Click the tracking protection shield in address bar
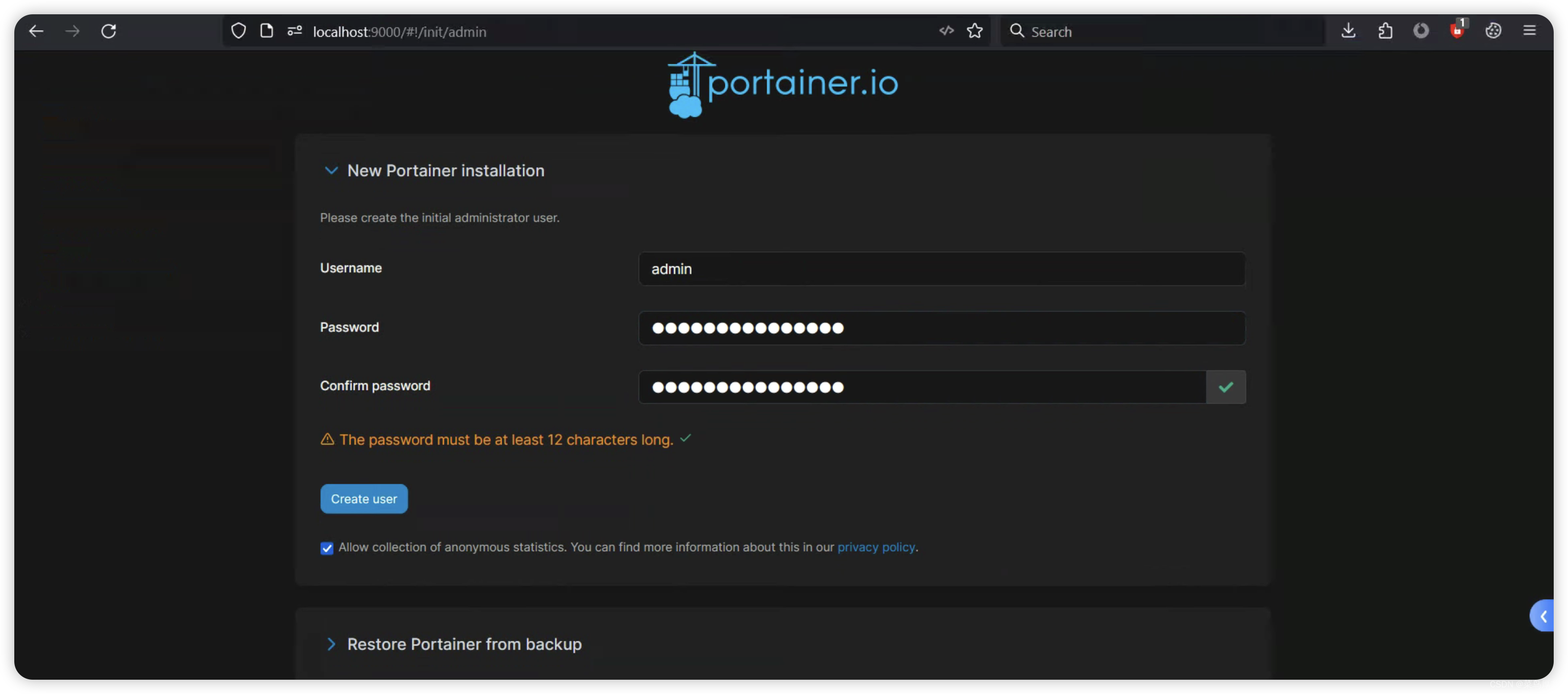1568x694 pixels. tap(238, 31)
